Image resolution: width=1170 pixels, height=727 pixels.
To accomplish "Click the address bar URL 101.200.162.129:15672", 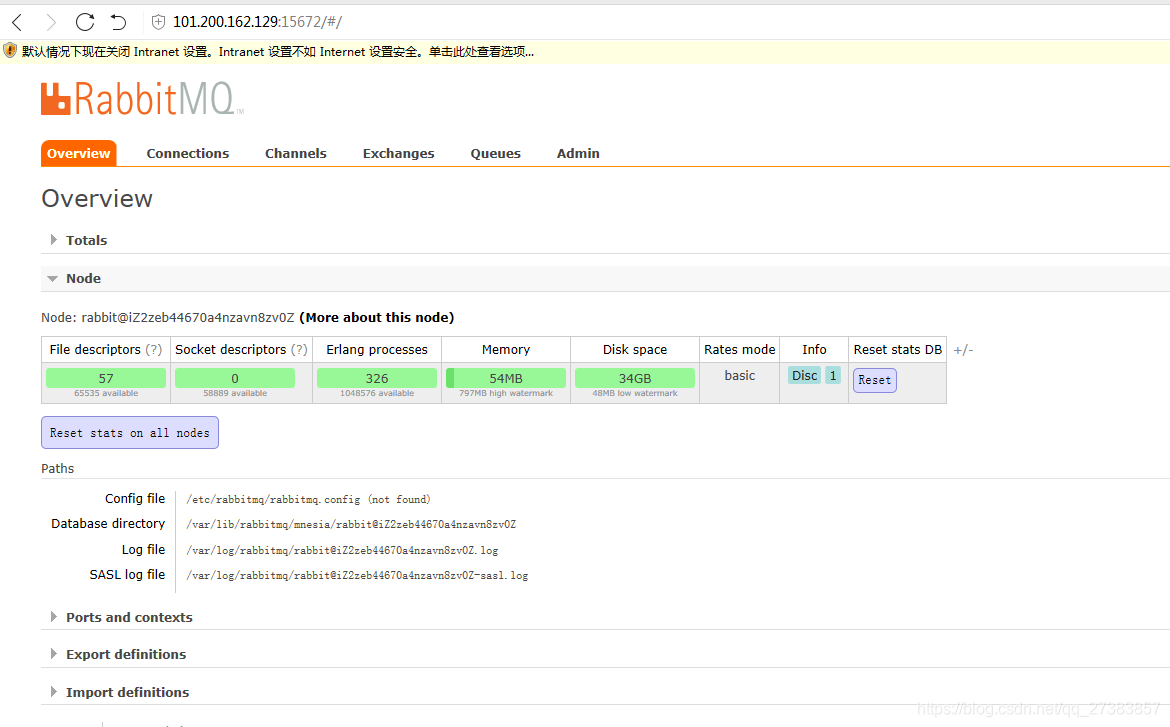I will click(x=257, y=22).
